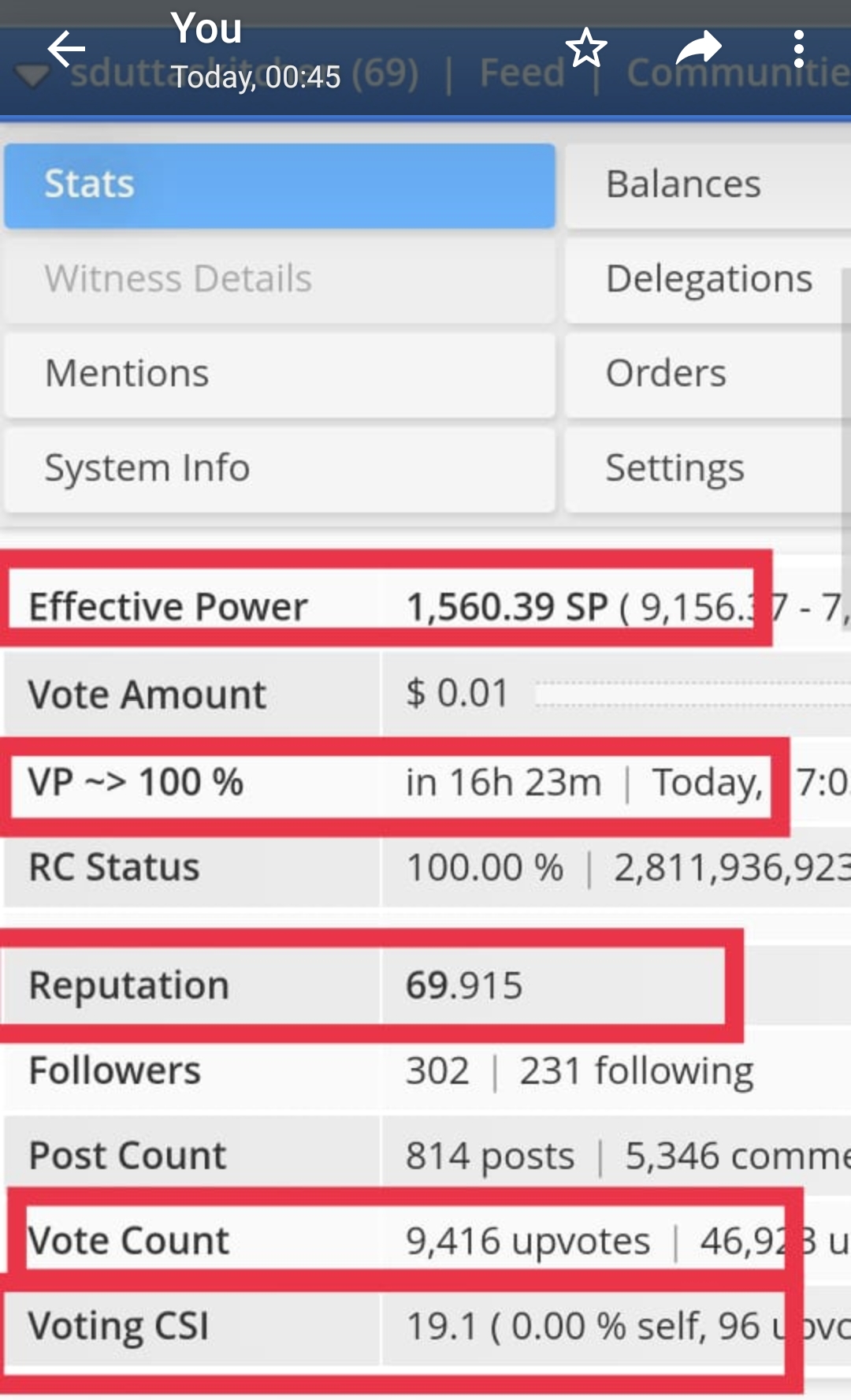Open the Mentions tab
851x1400 pixels.
pos(280,374)
